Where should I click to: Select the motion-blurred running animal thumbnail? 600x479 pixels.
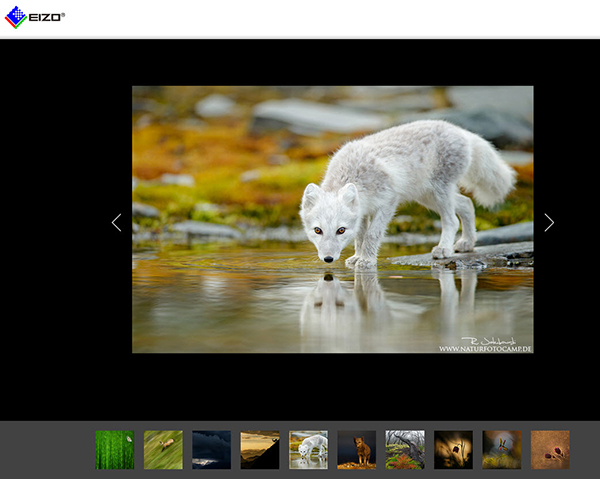tap(163, 450)
